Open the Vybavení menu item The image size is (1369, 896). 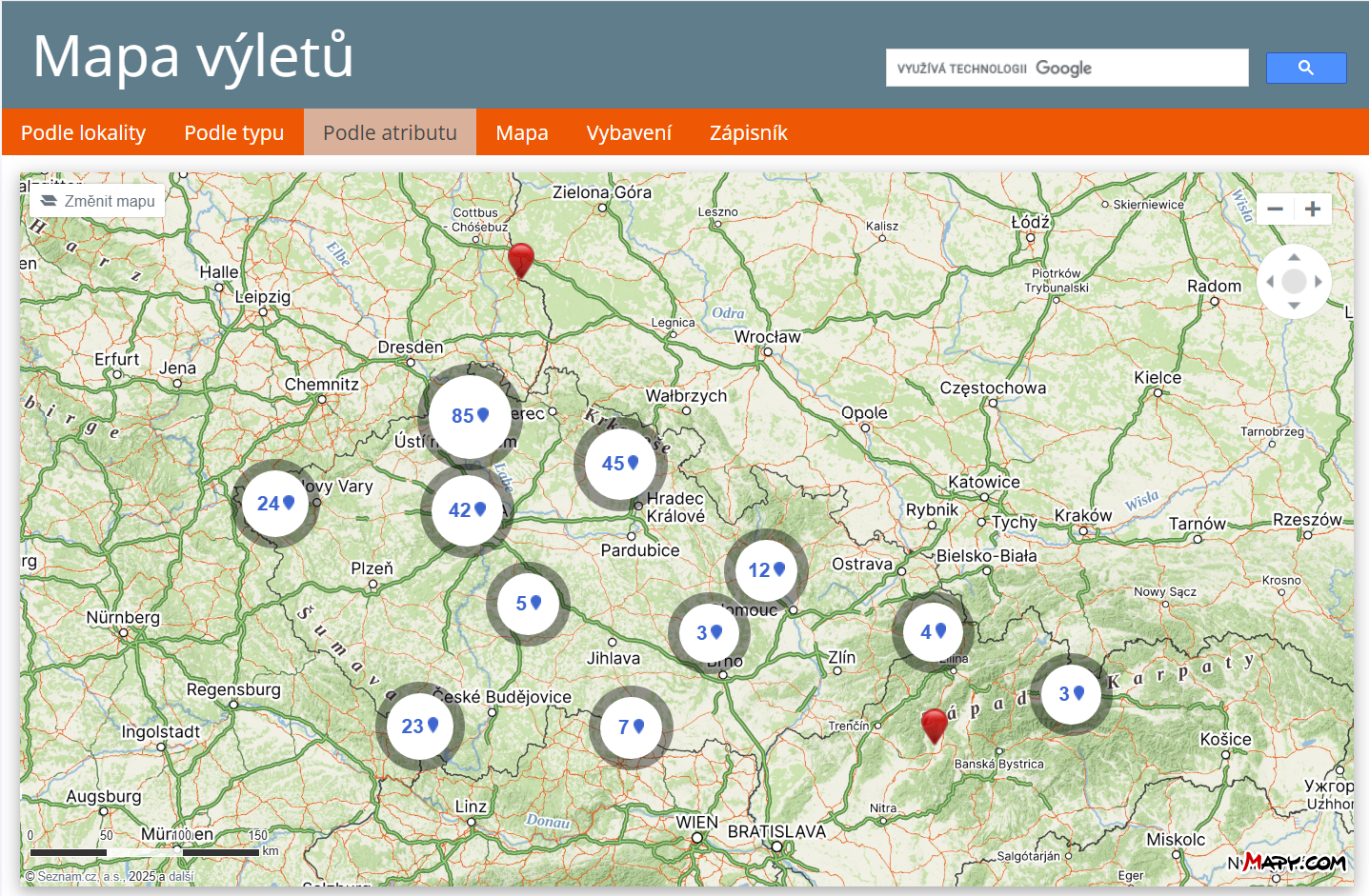coord(629,132)
